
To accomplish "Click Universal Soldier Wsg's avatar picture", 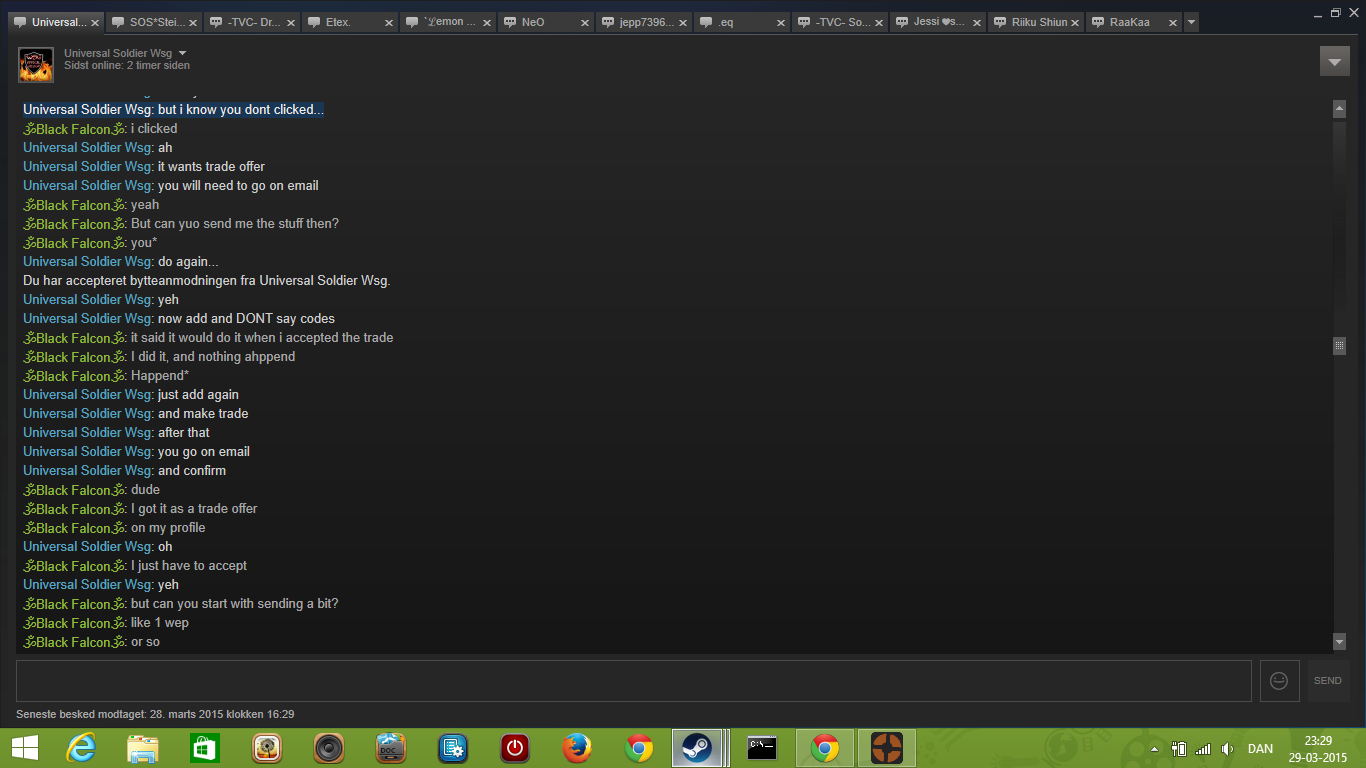I will click(x=36, y=65).
